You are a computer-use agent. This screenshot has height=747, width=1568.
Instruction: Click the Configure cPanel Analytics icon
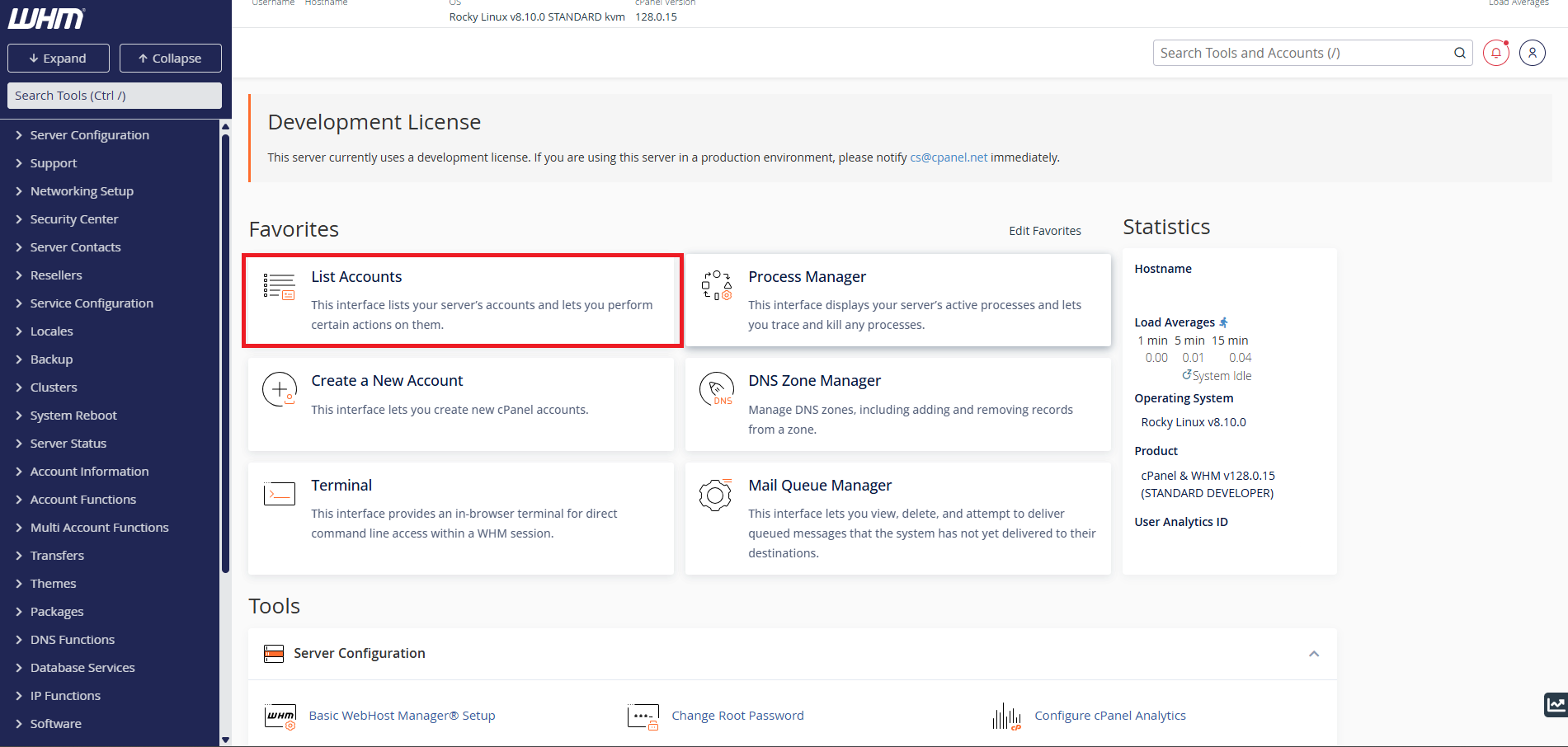point(1006,716)
